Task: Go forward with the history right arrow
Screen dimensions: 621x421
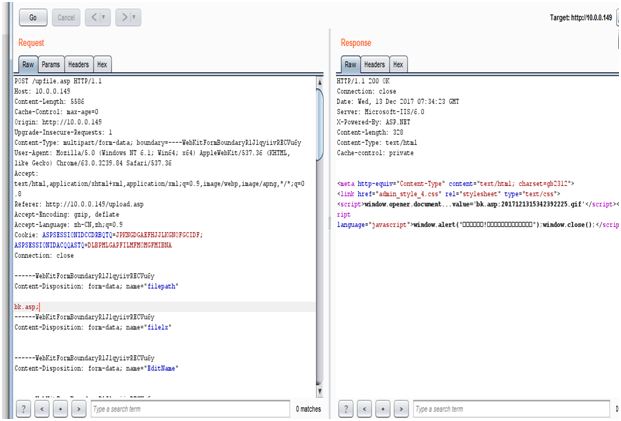Action: pyautogui.click(x=124, y=17)
